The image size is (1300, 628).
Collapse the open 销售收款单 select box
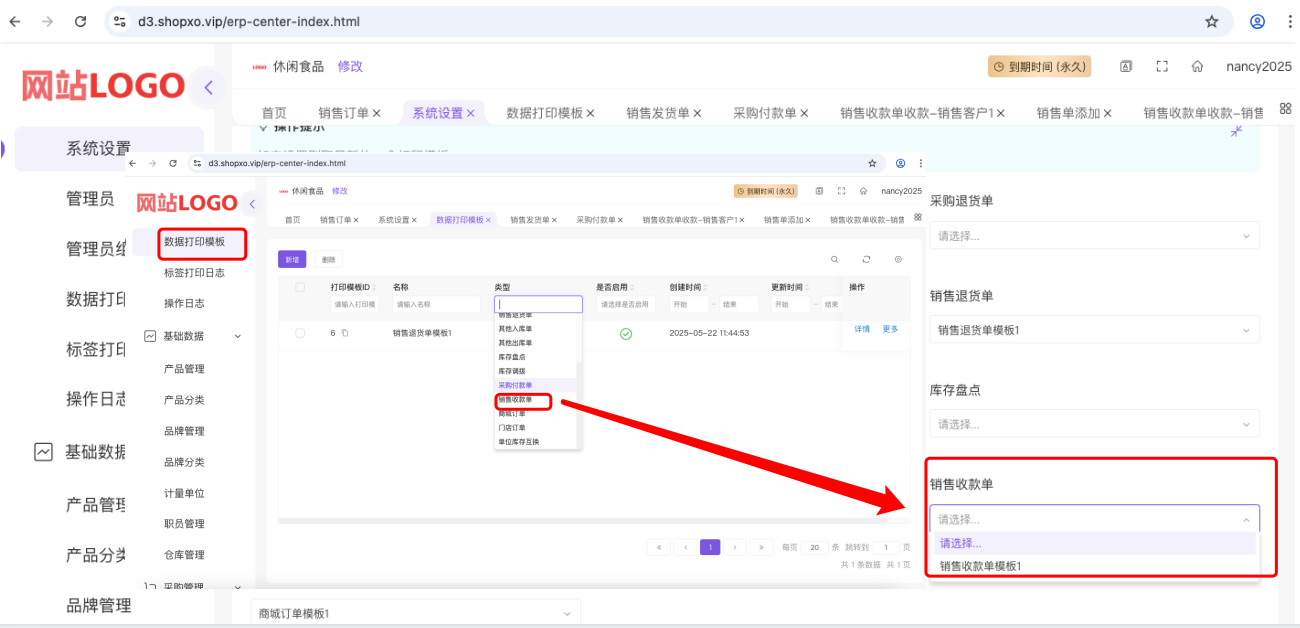[x=1094, y=519]
